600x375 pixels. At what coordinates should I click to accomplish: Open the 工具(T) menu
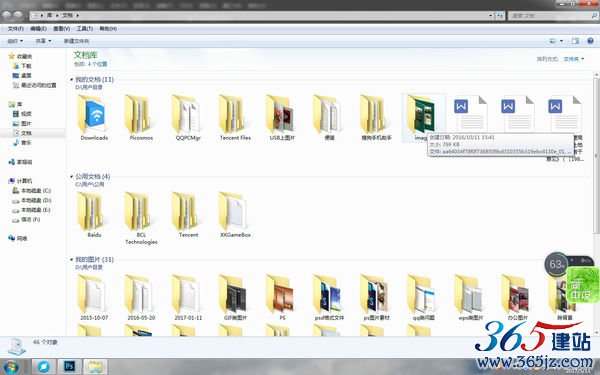coord(85,29)
